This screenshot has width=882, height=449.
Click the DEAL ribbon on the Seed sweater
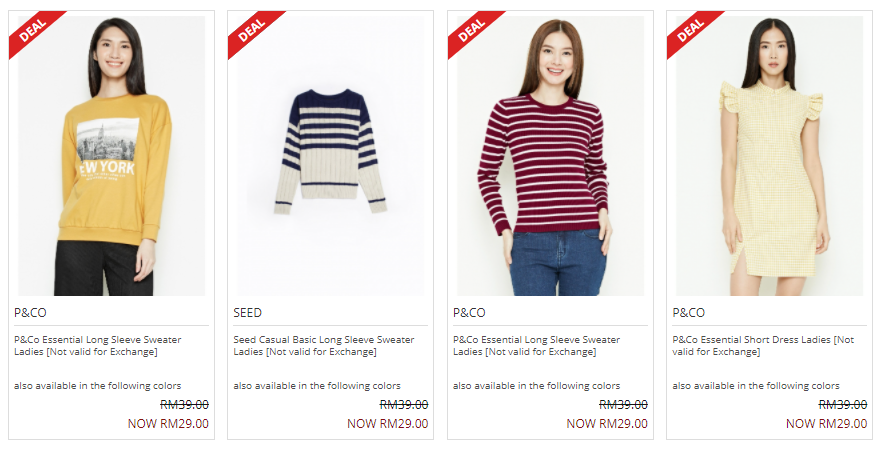[251, 30]
